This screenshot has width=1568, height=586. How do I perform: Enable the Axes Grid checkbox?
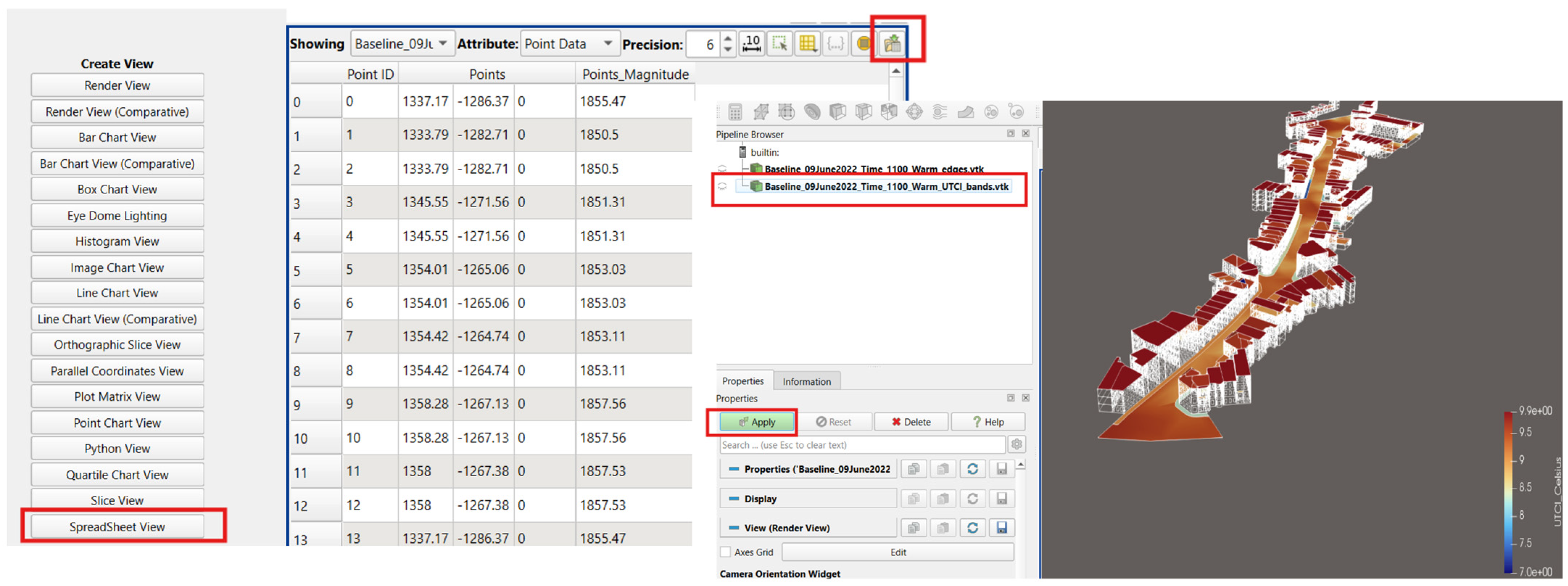click(726, 552)
